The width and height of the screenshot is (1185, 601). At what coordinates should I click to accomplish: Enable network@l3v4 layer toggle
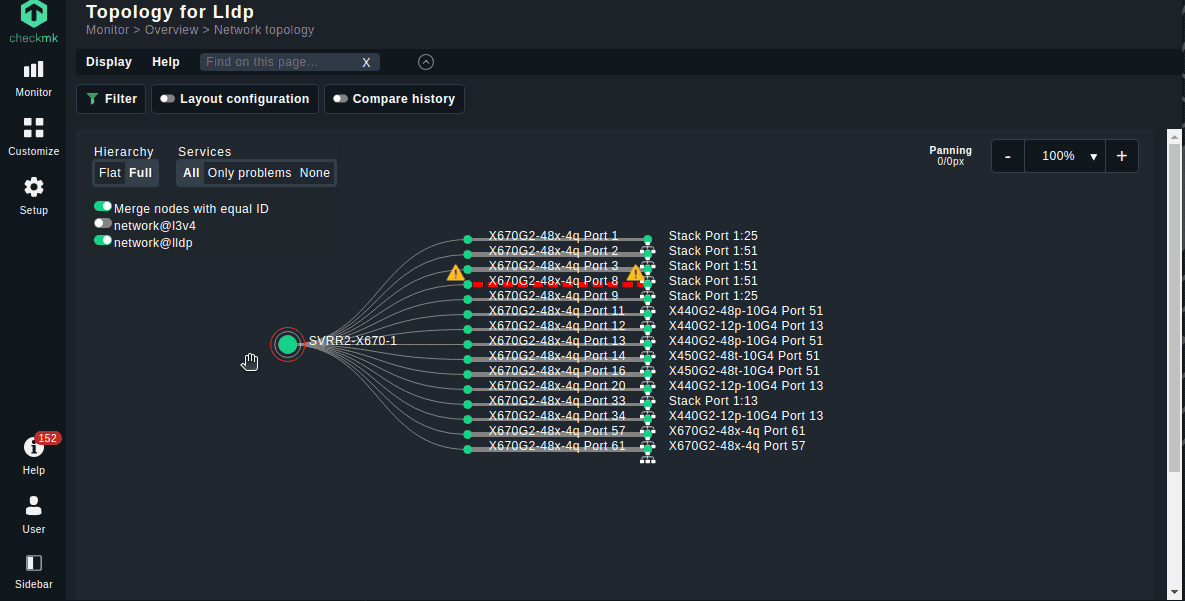pyautogui.click(x=103, y=224)
